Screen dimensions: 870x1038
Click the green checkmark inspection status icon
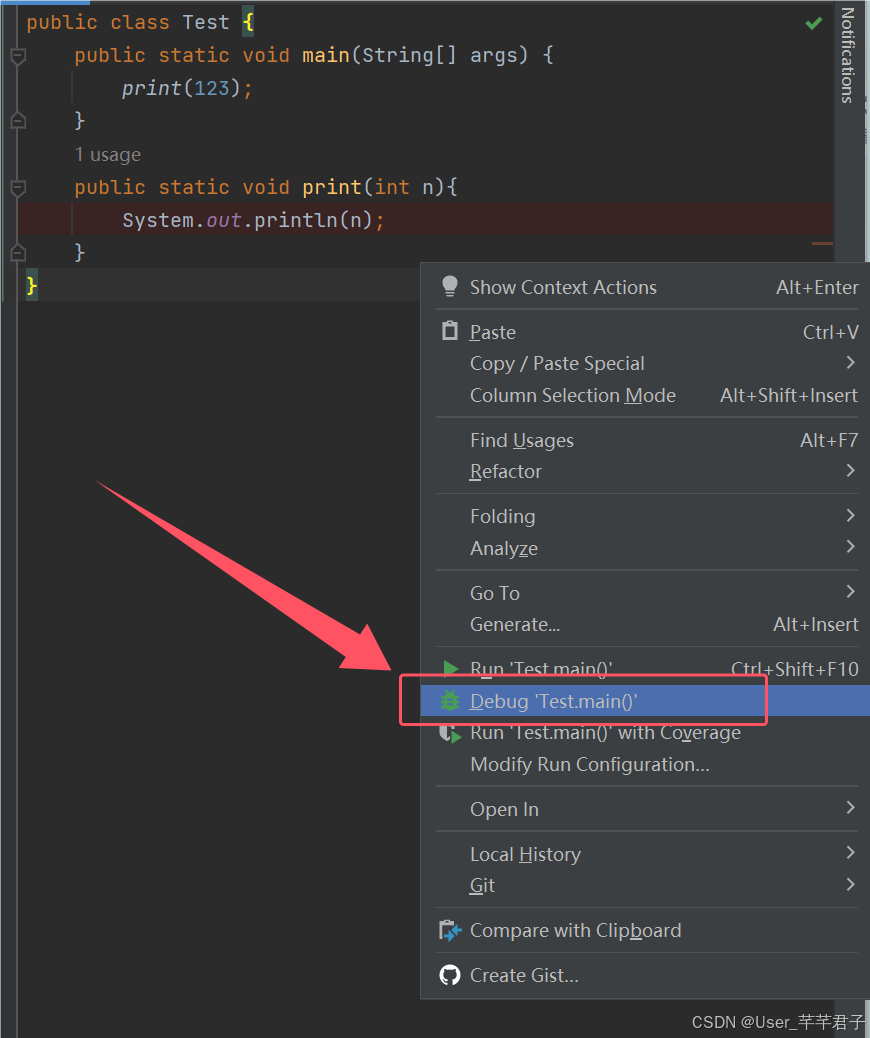pos(814,24)
